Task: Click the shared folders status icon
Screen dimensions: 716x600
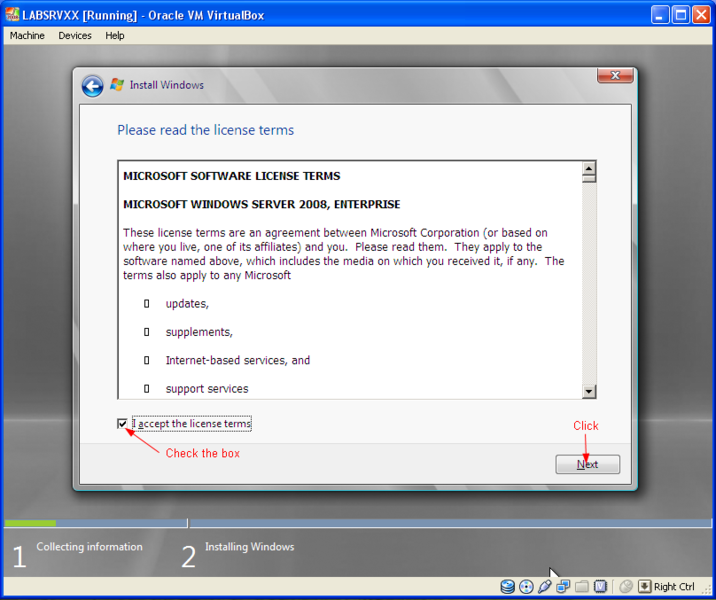Action: pos(581,586)
